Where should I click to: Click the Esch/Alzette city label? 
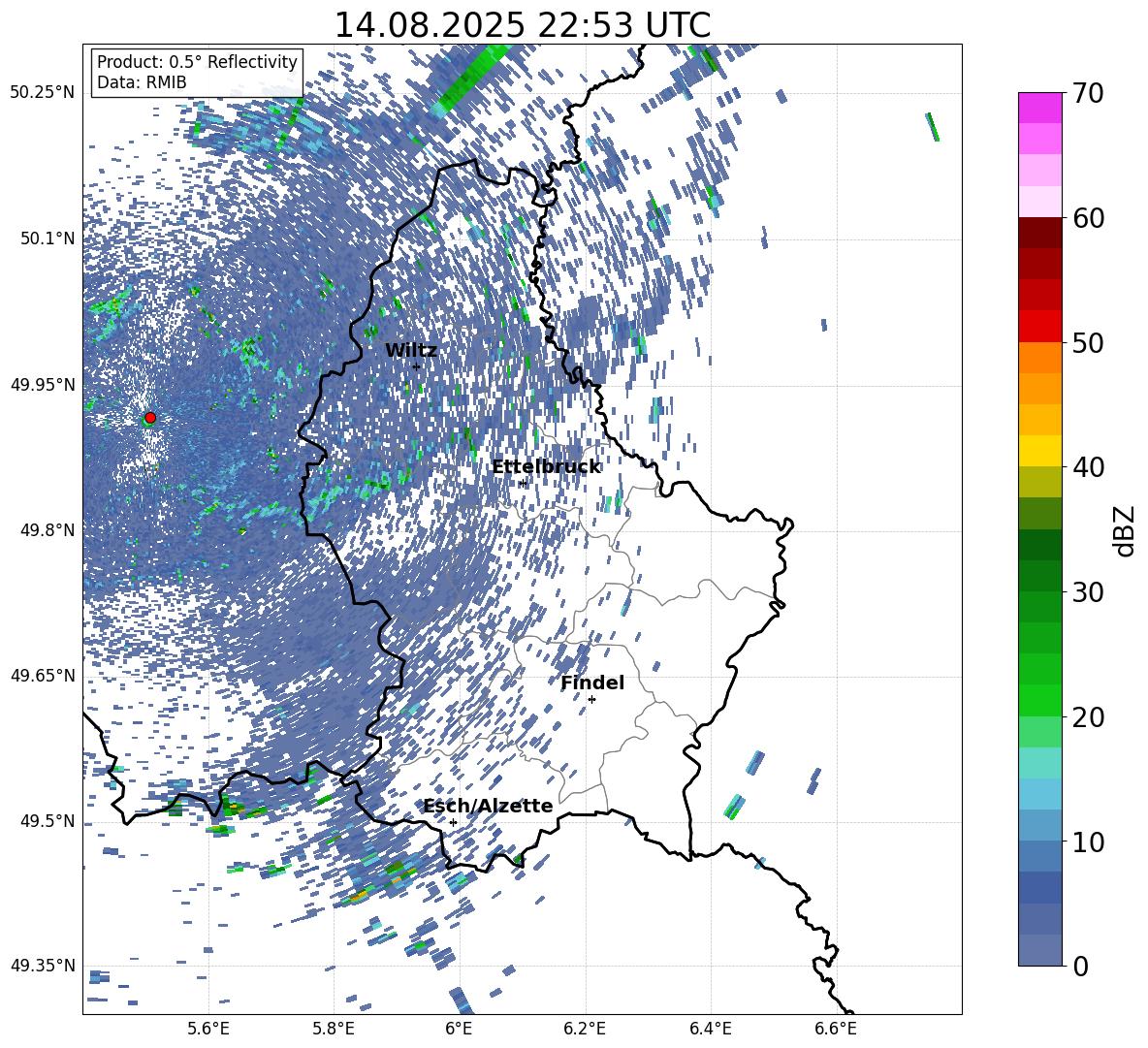(488, 806)
